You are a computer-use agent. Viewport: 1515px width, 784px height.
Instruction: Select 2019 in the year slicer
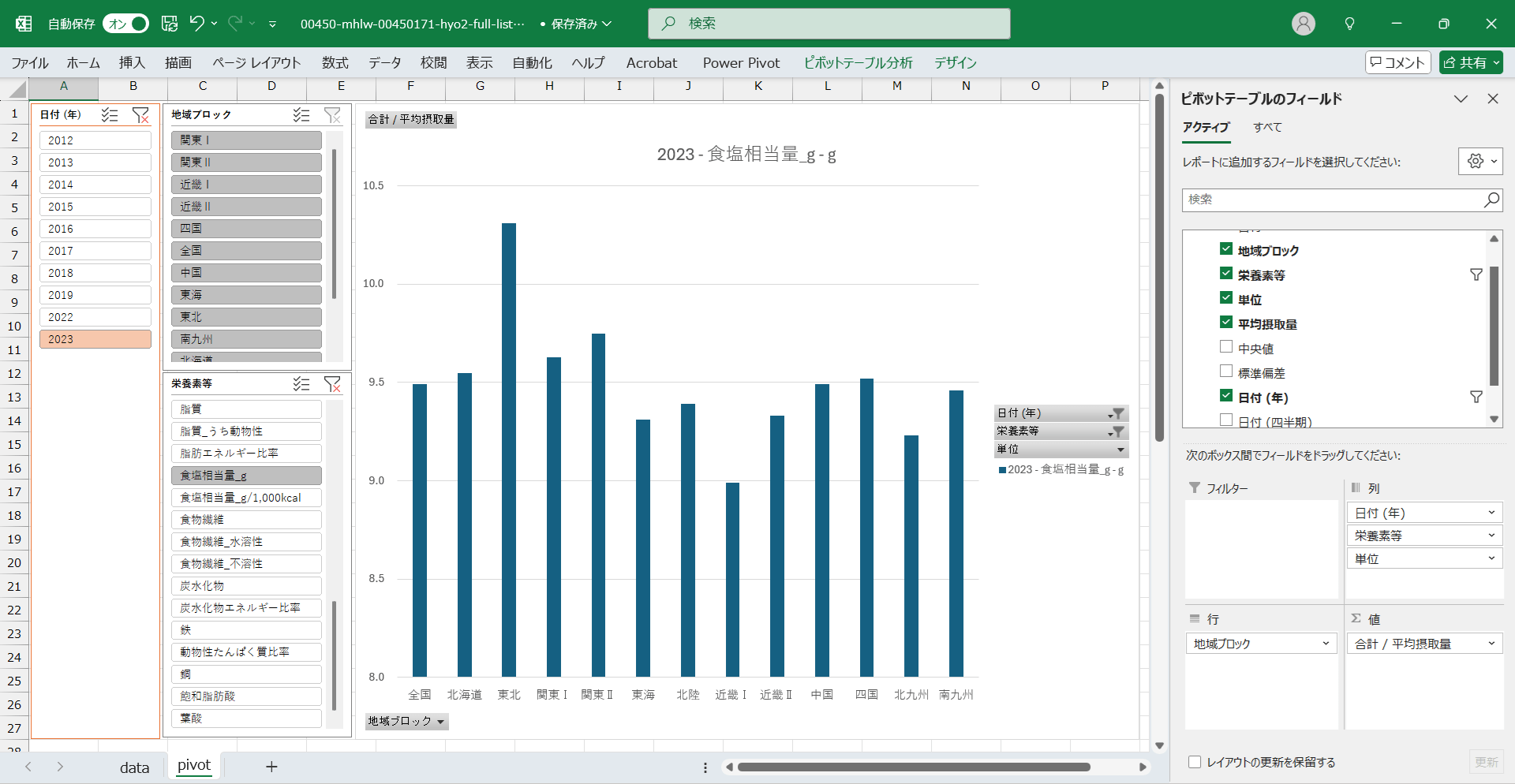pyautogui.click(x=95, y=295)
